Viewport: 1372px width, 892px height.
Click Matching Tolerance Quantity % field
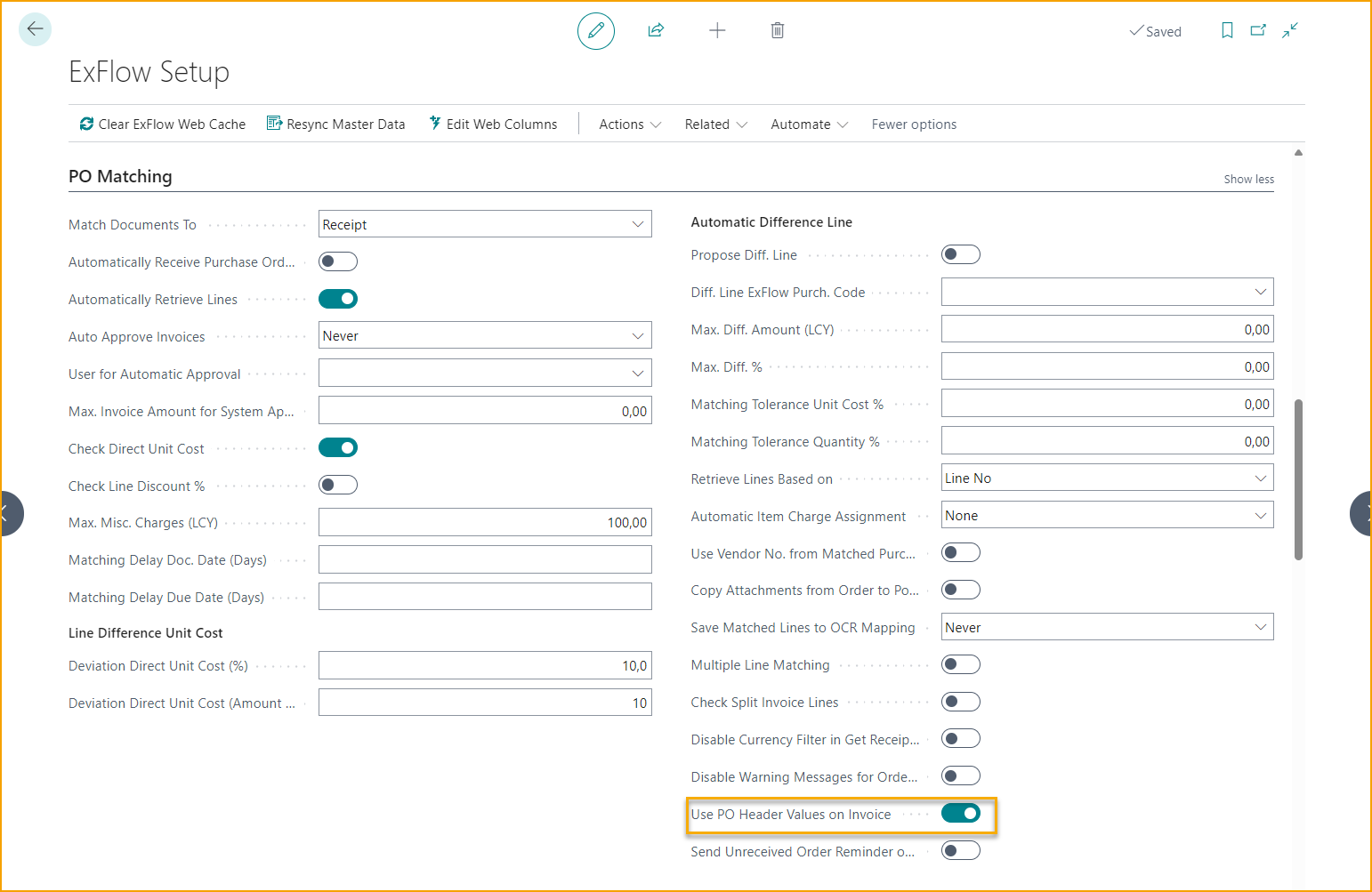[x=1108, y=441]
